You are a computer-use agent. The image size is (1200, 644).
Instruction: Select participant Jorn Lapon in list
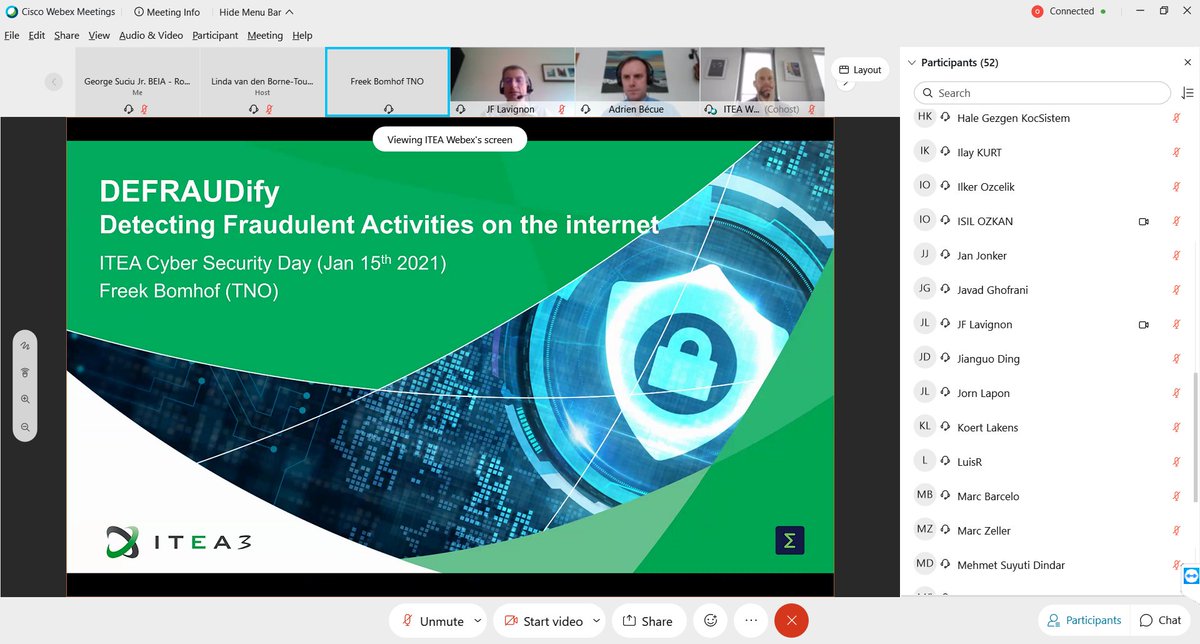tap(1048, 393)
